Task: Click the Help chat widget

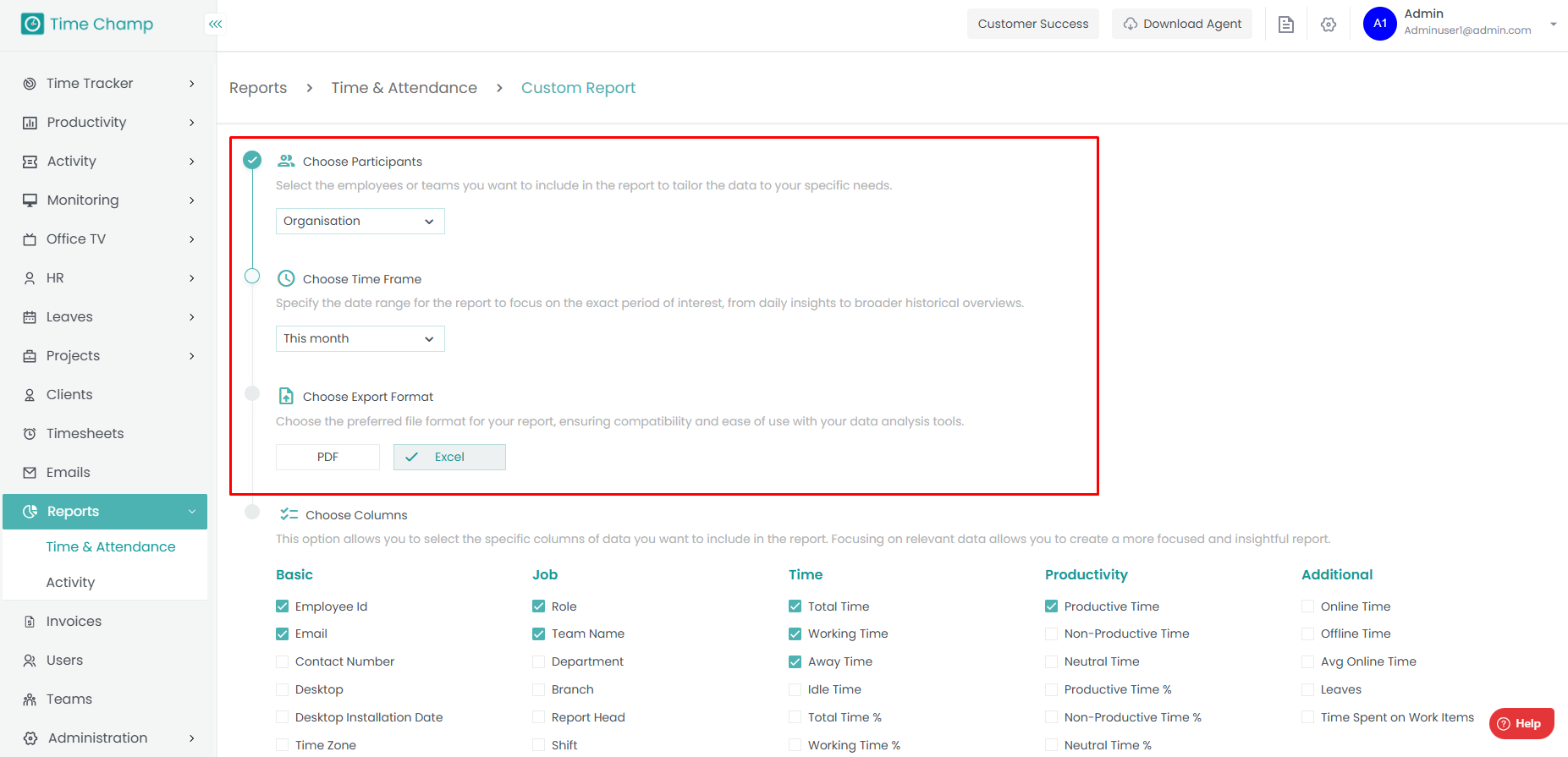Action: 1521,723
